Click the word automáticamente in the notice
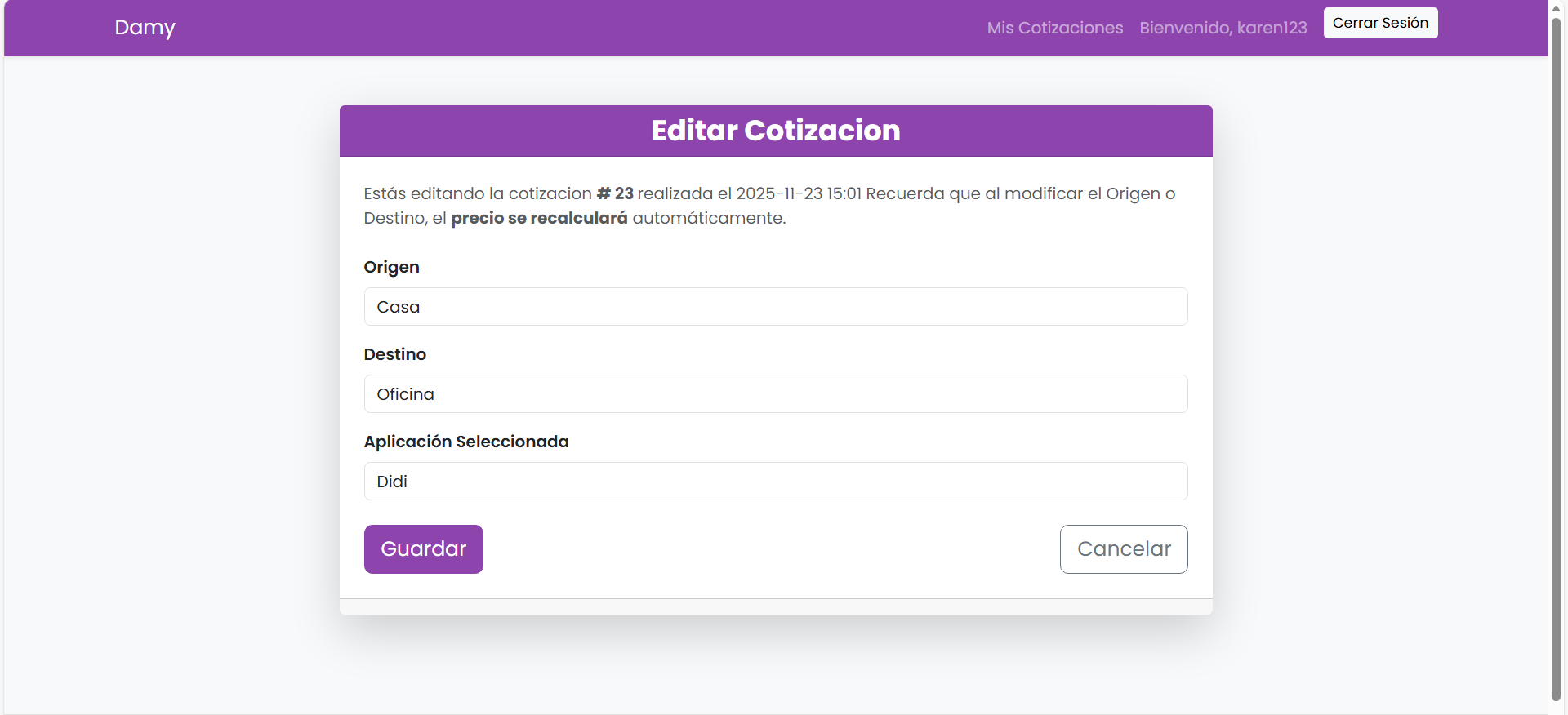 tap(708, 218)
